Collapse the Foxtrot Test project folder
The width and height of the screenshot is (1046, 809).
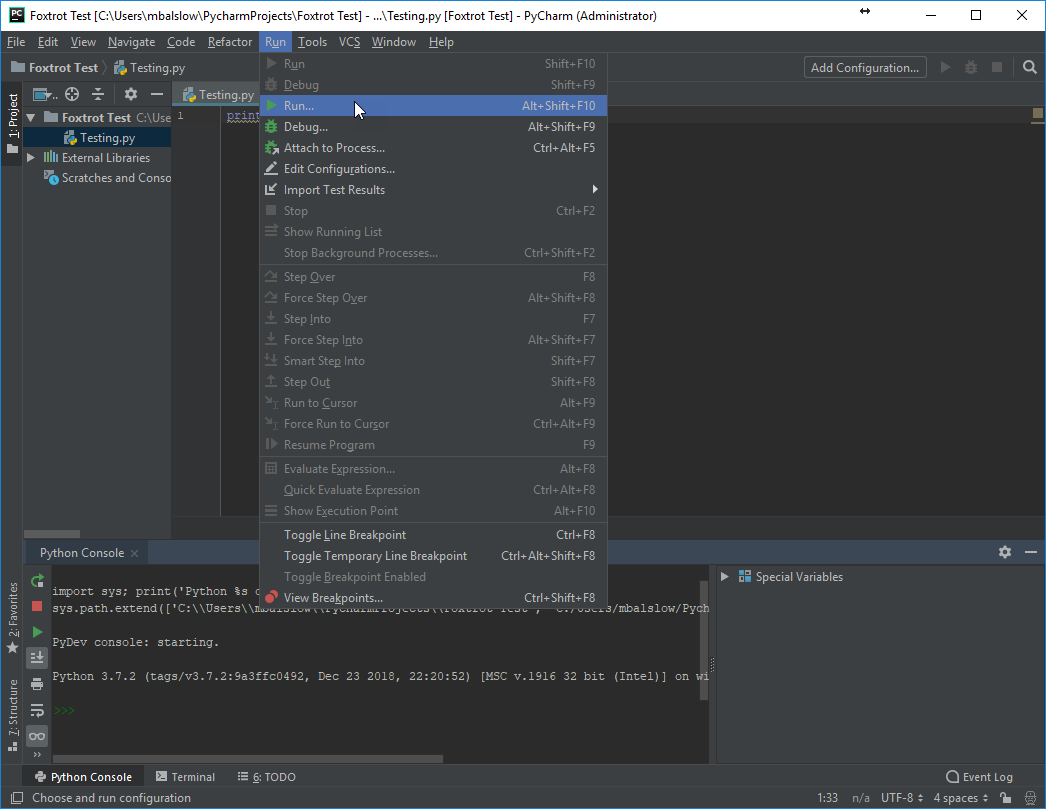click(32, 118)
